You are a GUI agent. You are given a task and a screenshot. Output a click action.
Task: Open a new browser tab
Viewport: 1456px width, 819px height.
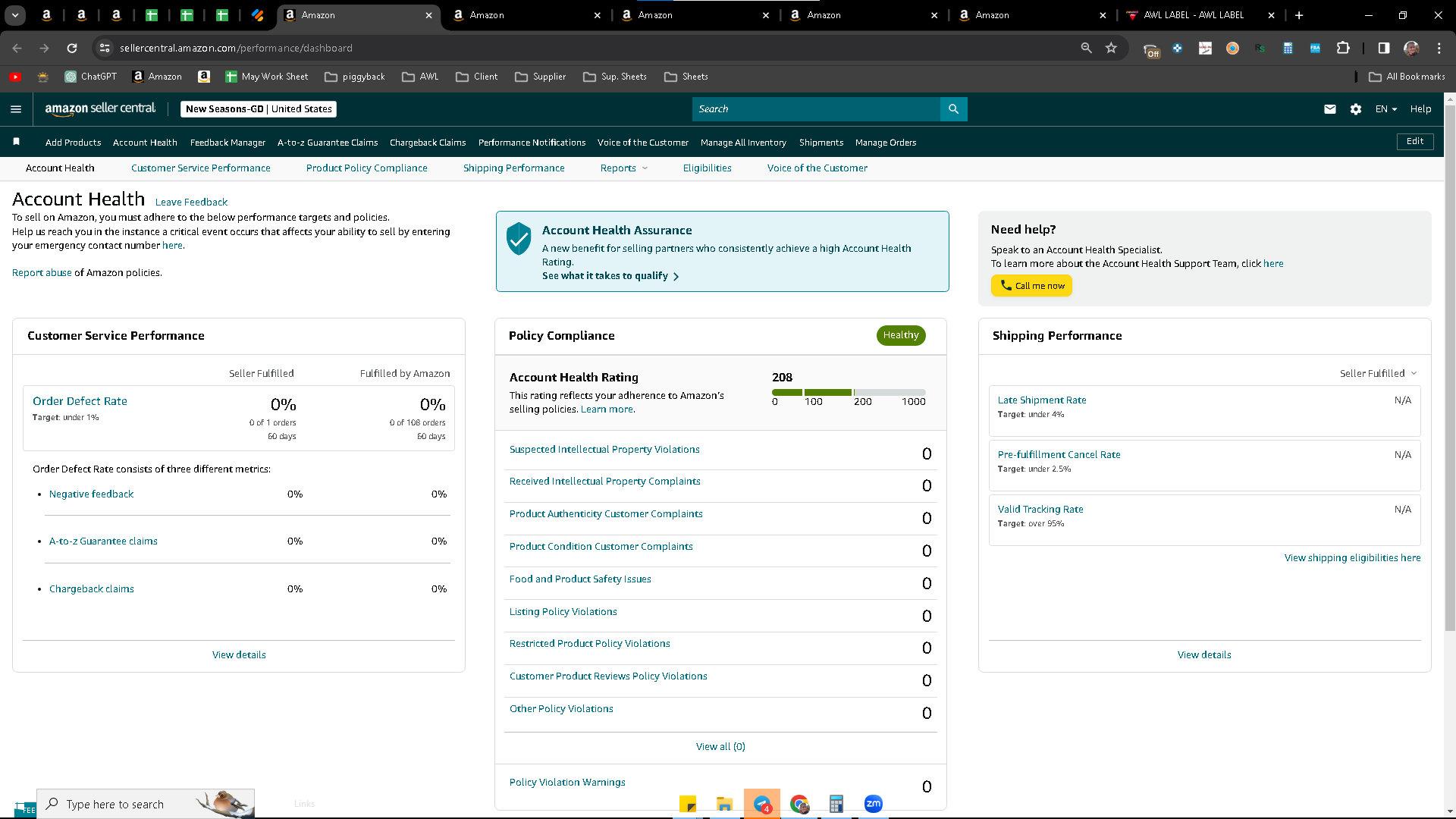click(x=1299, y=15)
